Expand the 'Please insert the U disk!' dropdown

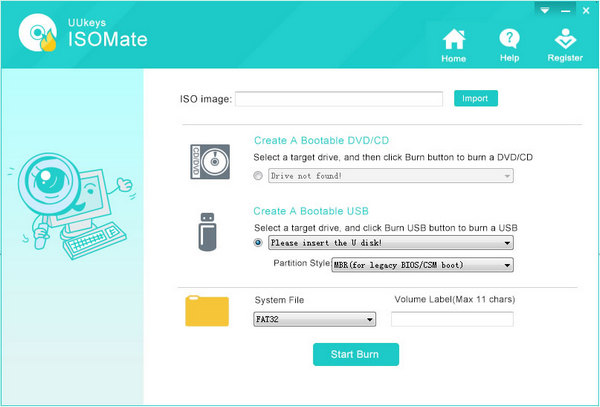(x=390, y=243)
